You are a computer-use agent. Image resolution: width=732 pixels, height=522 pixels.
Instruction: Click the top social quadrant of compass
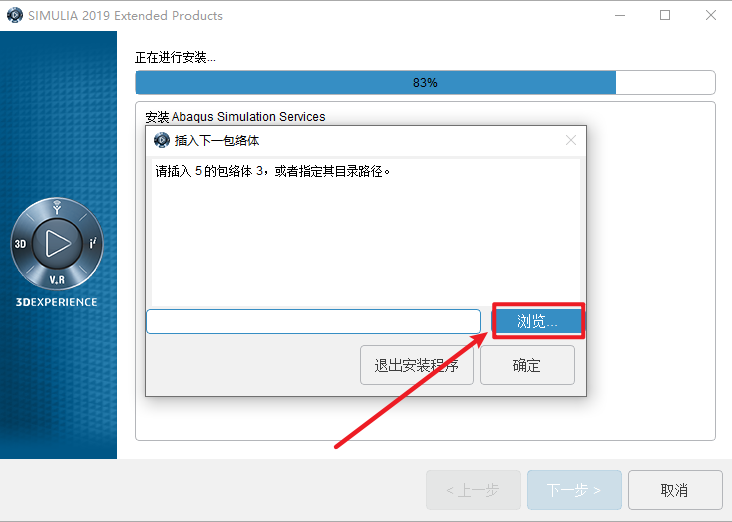point(57,207)
